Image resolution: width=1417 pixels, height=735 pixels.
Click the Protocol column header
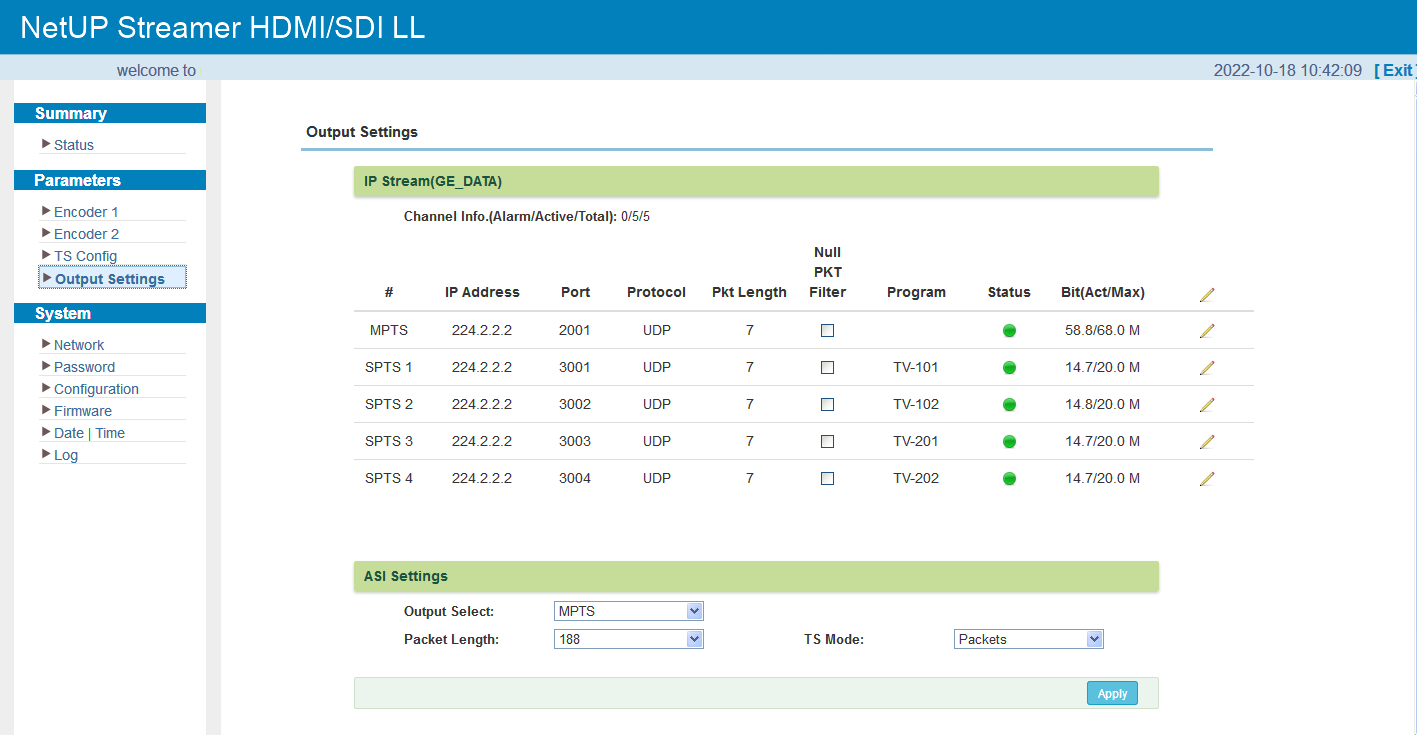[x=656, y=293]
